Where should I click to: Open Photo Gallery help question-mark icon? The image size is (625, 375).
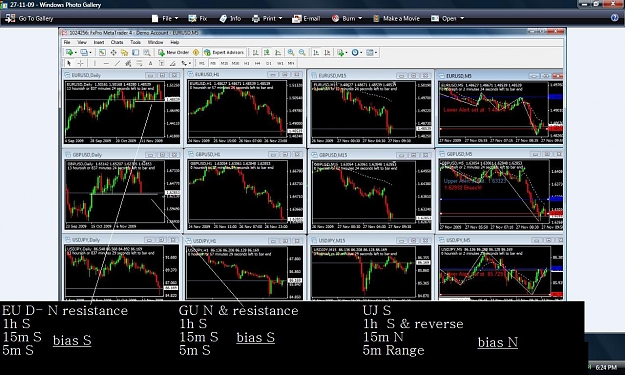tap(614, 18)
